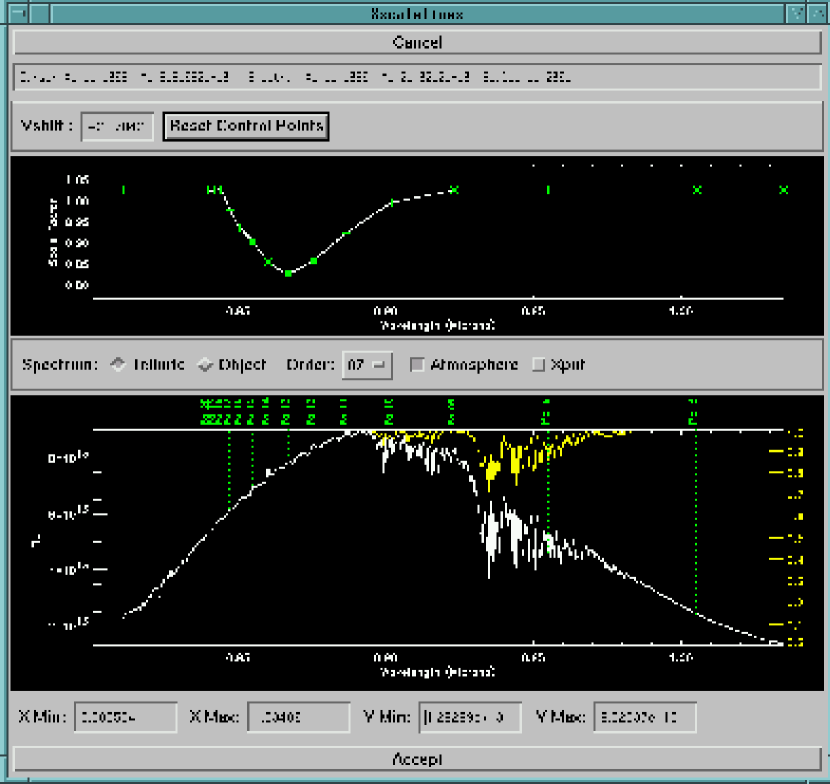This screenshot has width=830, height=784.
Task: Select the Object spectrum radio button
Action: [204, 365]
